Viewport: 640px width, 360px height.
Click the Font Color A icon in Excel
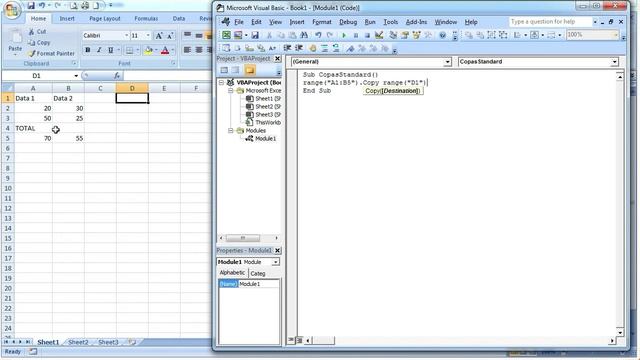coord(165,50)
